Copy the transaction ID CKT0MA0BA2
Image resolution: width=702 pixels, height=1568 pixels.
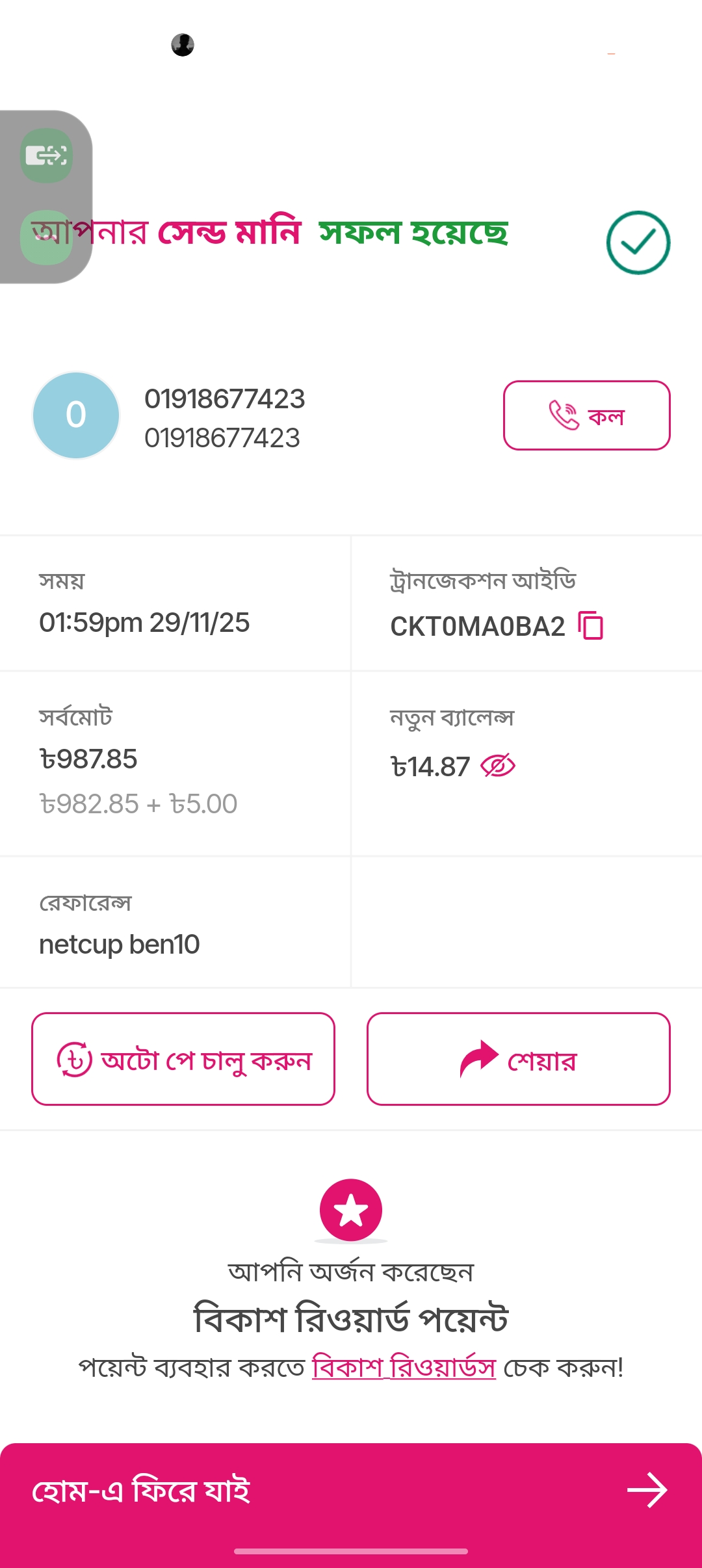[591, 626]
